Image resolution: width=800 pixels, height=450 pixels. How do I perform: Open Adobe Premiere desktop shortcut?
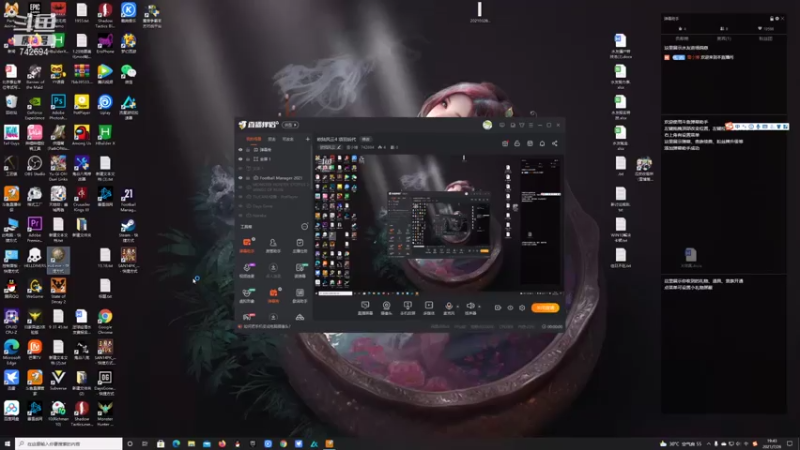point(35,229)
